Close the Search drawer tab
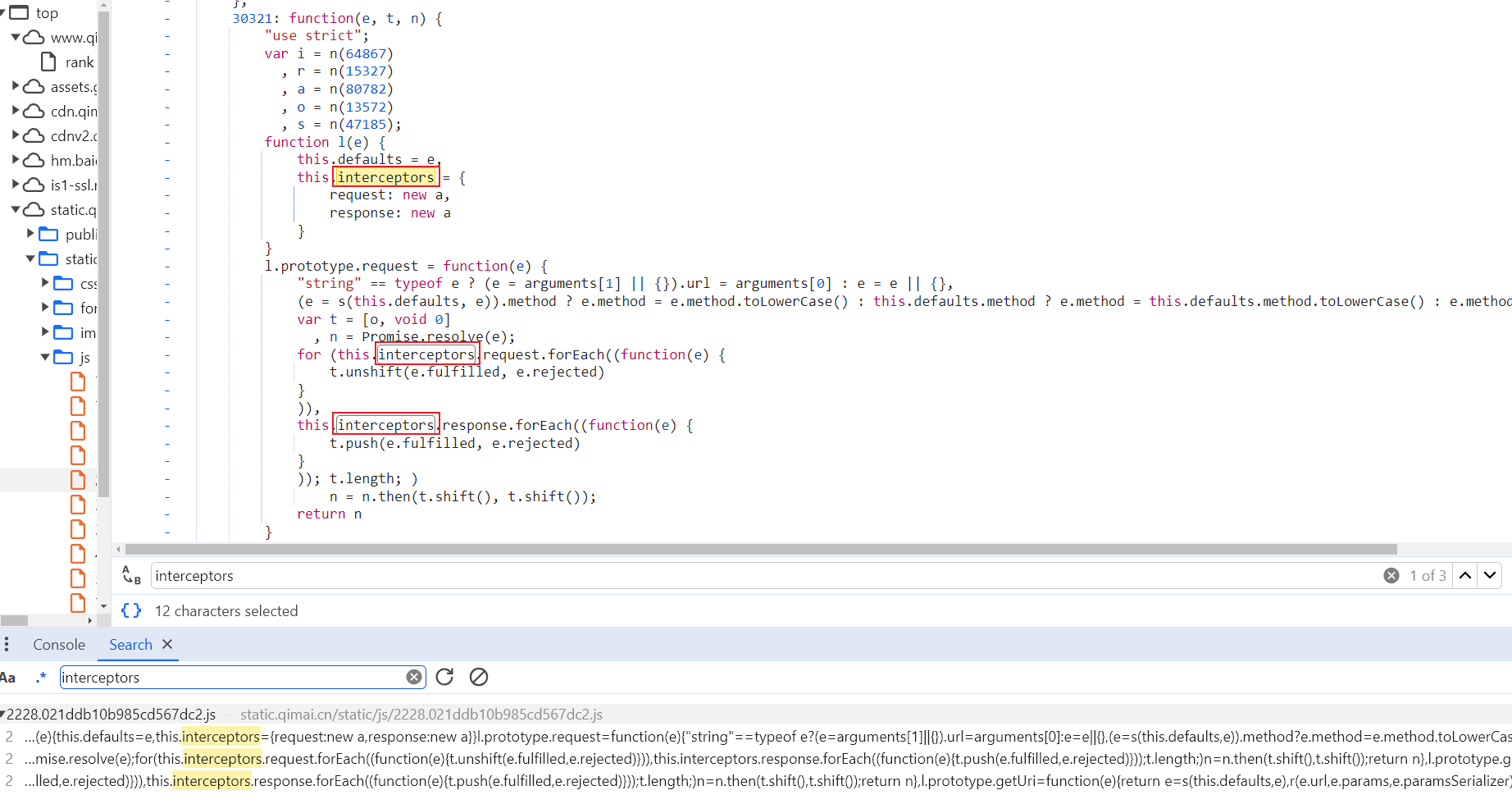Image resolution: width=1512 pixels, height=804 pixels. click(167, 644)
